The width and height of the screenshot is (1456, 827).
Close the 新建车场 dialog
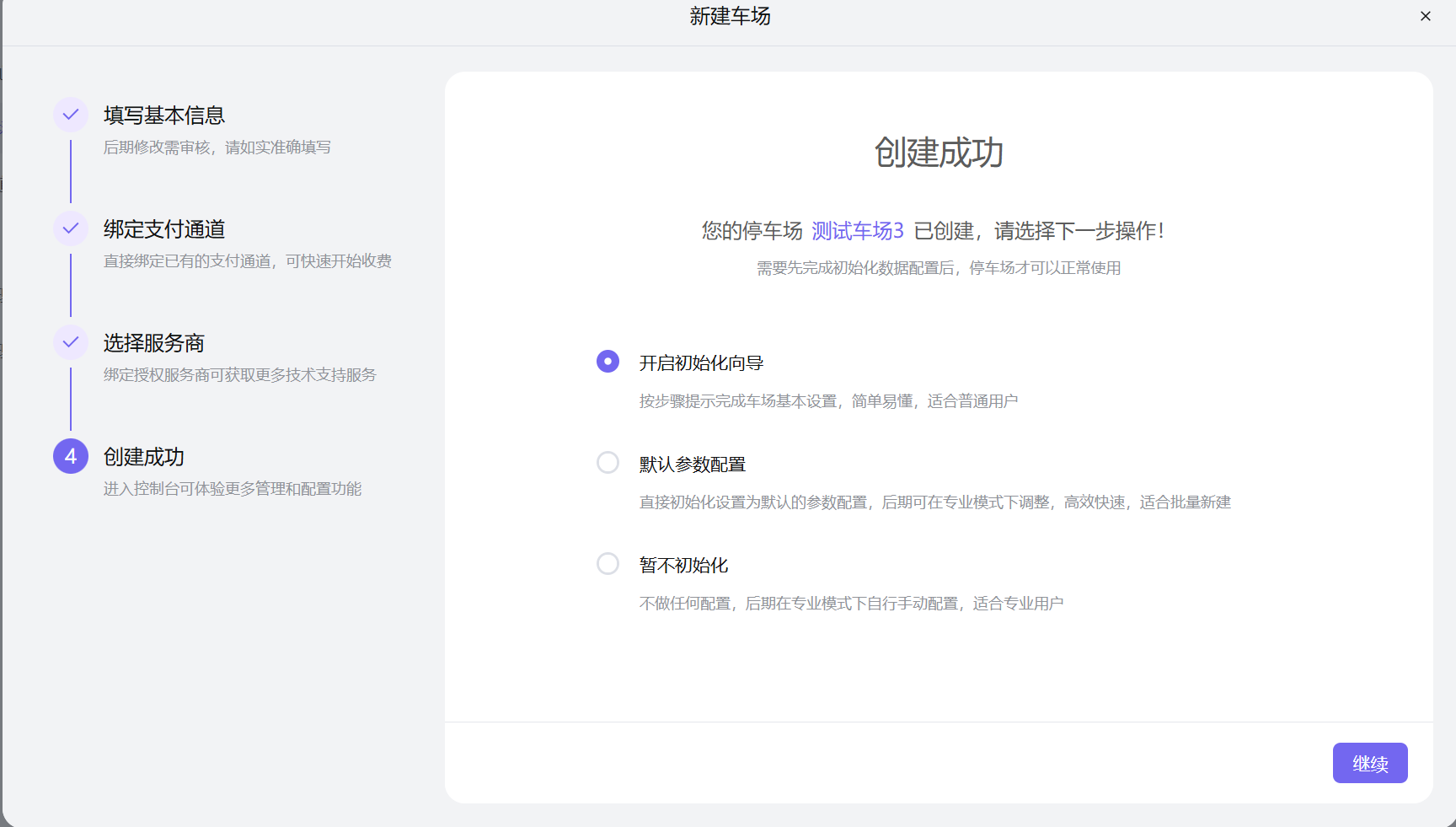1426,15
